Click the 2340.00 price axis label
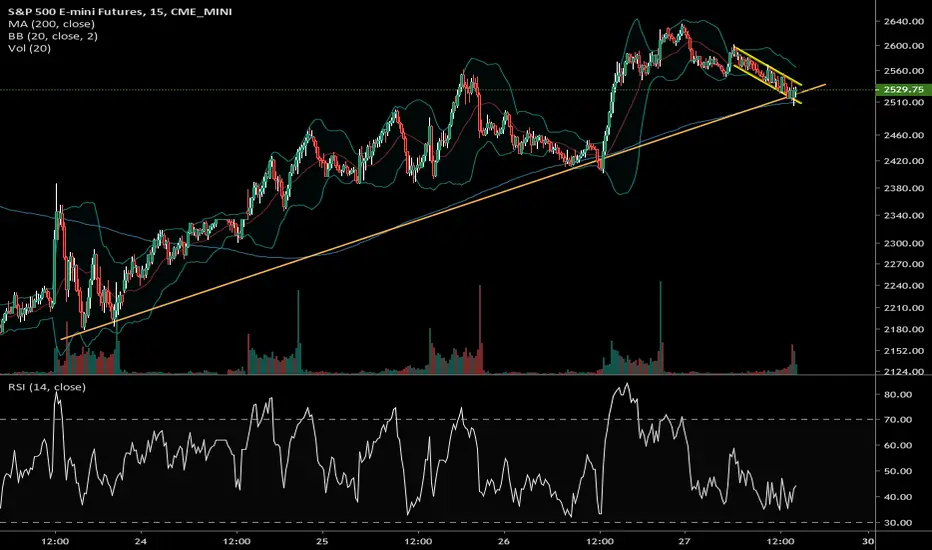The width and height of the screenshot is (932, 550). tap(903, 215)
